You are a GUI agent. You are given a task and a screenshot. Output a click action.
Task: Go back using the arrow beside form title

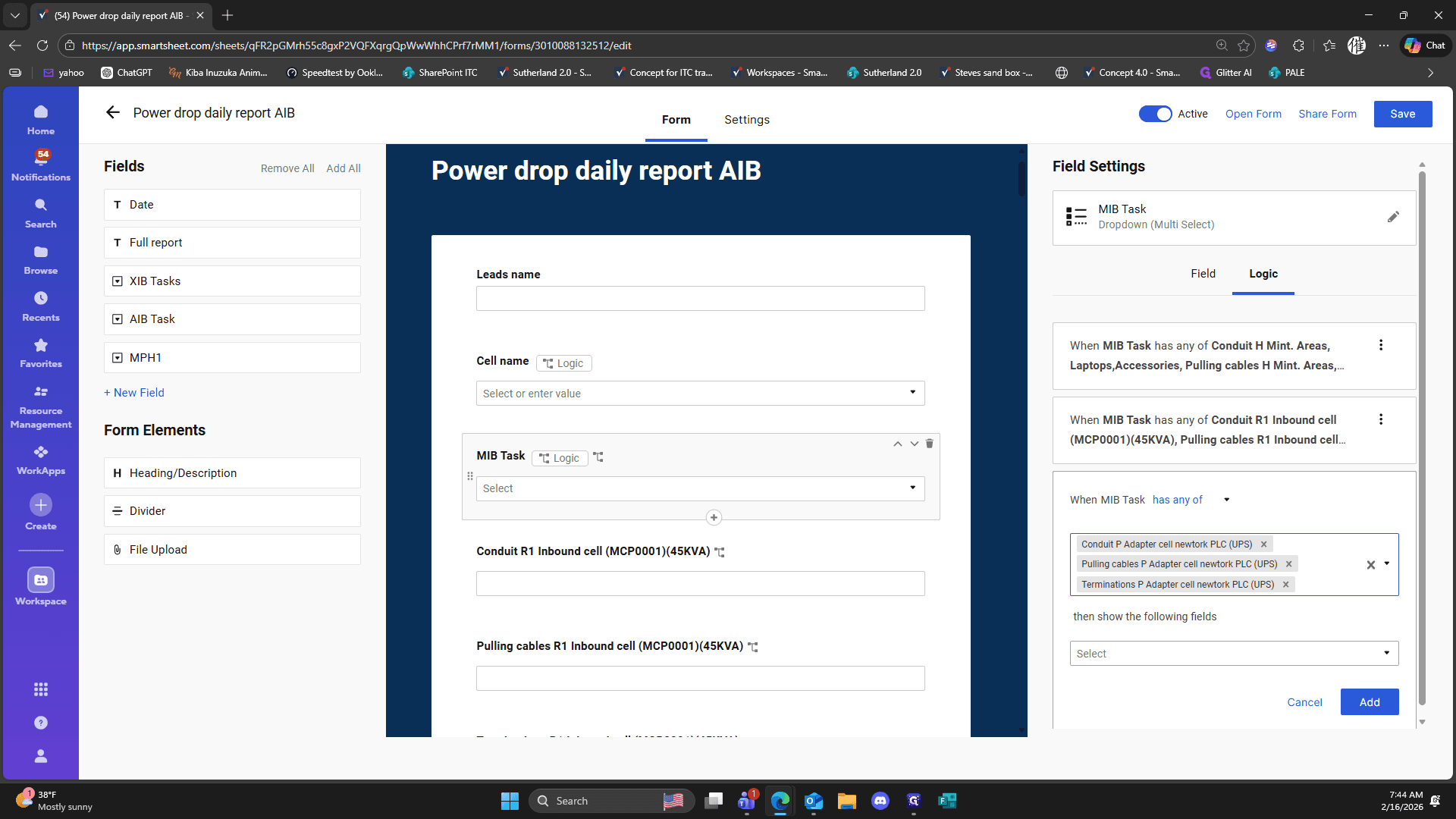[x=113, y=113]
